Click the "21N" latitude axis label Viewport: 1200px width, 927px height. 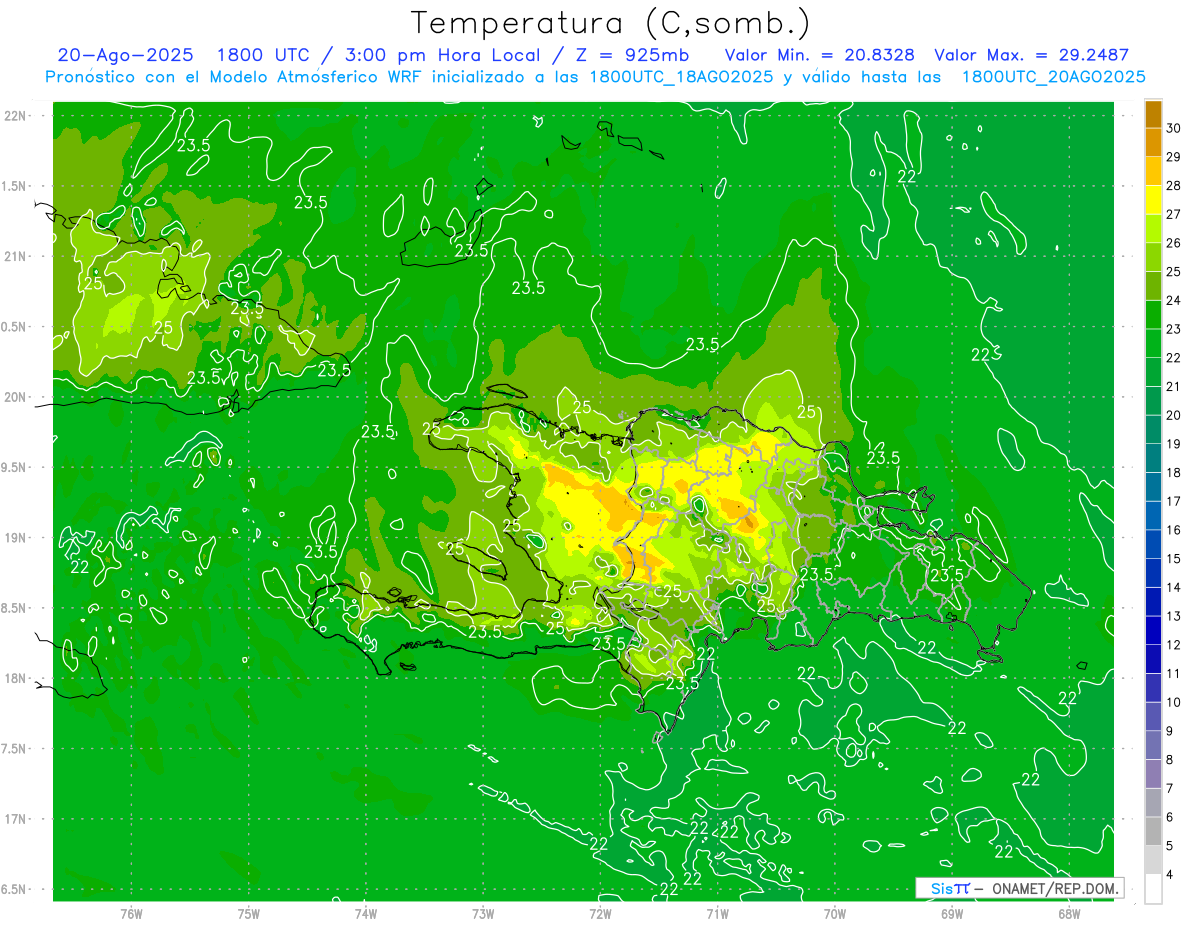(x=17, y=256)
